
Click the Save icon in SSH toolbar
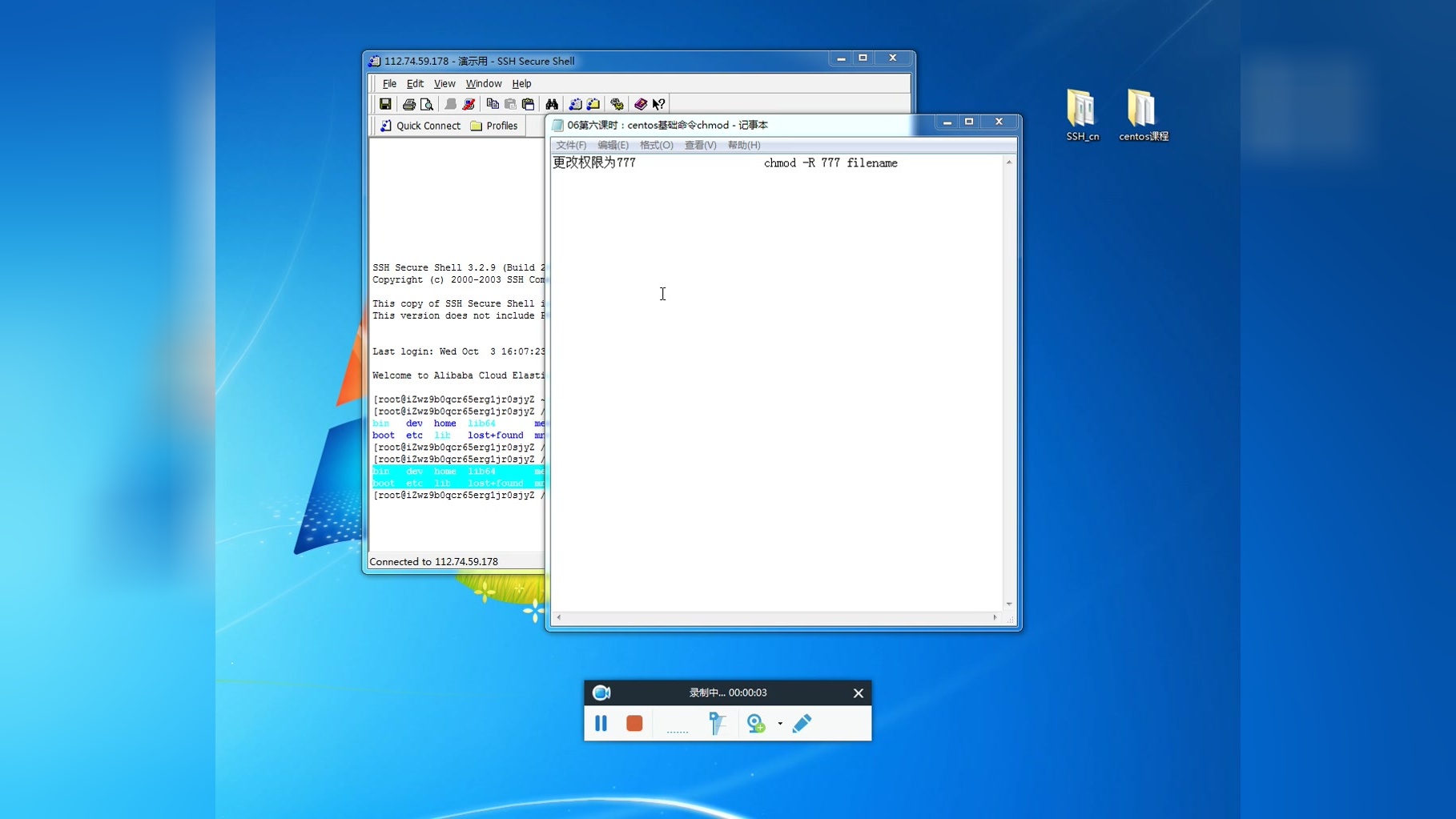[x=385, y=104]
